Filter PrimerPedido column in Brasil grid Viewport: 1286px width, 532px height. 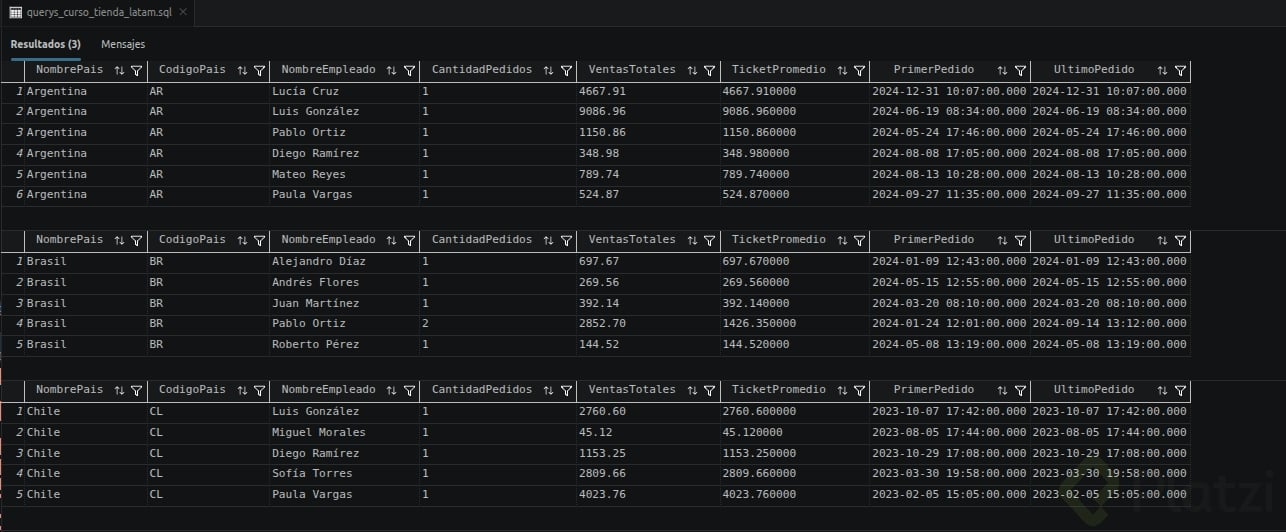[x=1019, y=240]
